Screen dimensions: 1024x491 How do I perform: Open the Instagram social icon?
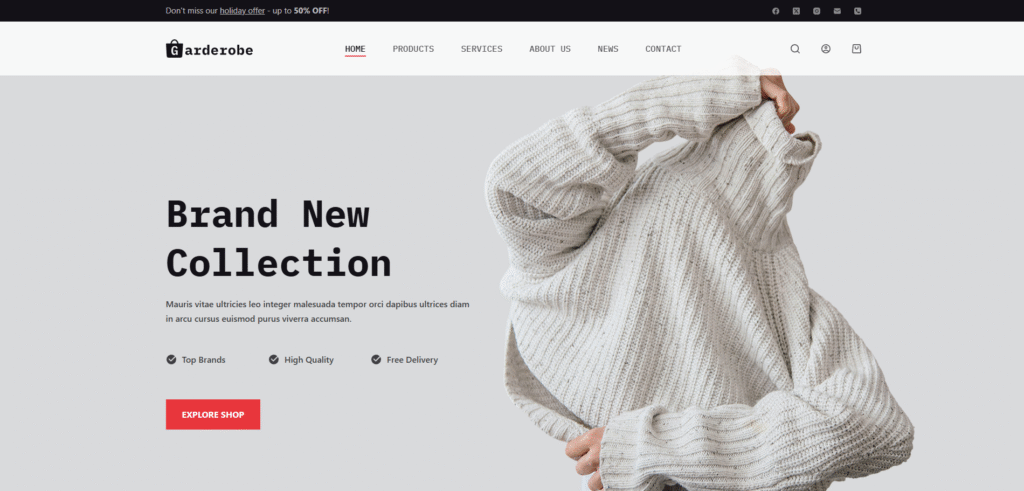[x=816, y=11]
